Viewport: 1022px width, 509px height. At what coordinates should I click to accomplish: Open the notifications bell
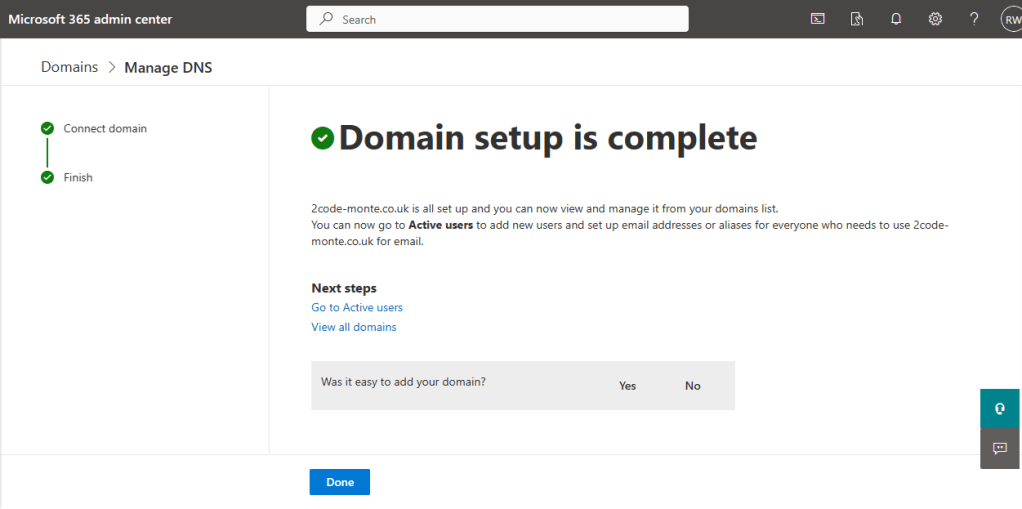pos(896,19)
